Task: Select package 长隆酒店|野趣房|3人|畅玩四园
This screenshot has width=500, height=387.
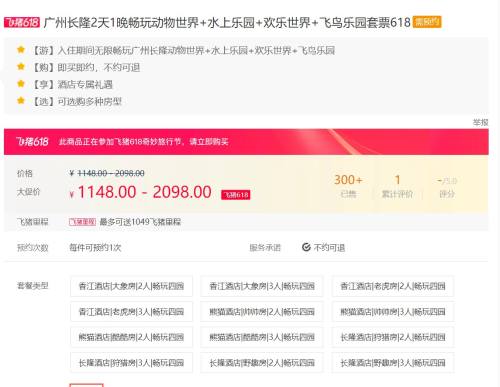Action: pos(393,363)
